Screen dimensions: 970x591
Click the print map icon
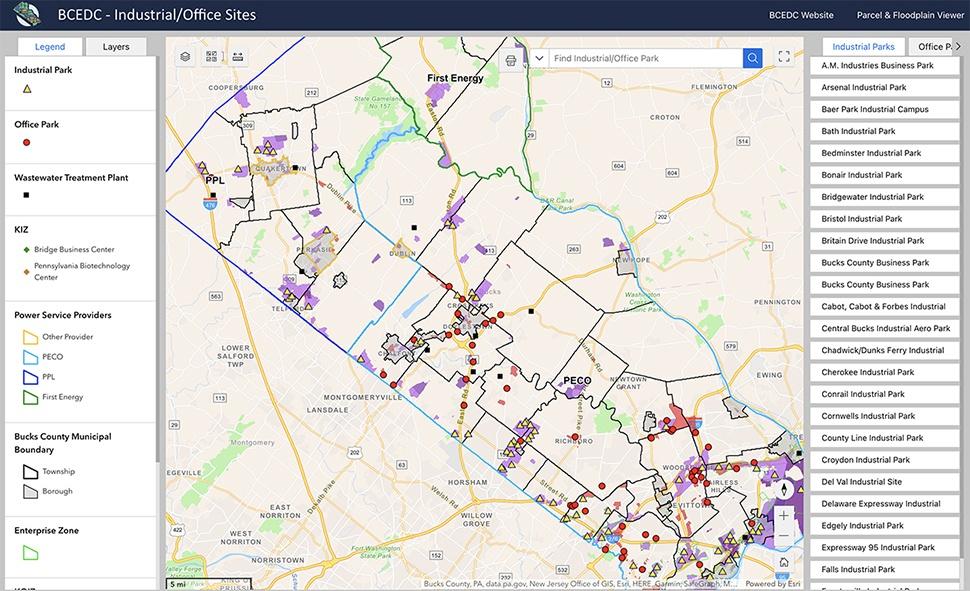click(511, 59)
